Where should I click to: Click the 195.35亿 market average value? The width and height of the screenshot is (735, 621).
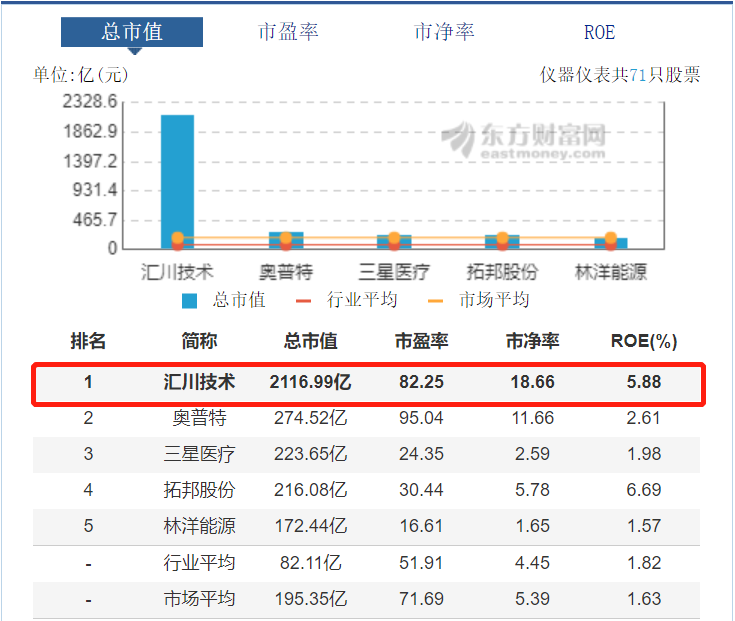[x=310, y=599]
